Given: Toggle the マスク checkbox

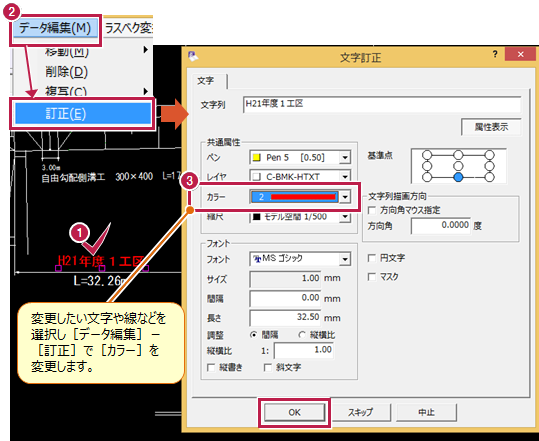Looking at the screenshot, I should point(372,277).
